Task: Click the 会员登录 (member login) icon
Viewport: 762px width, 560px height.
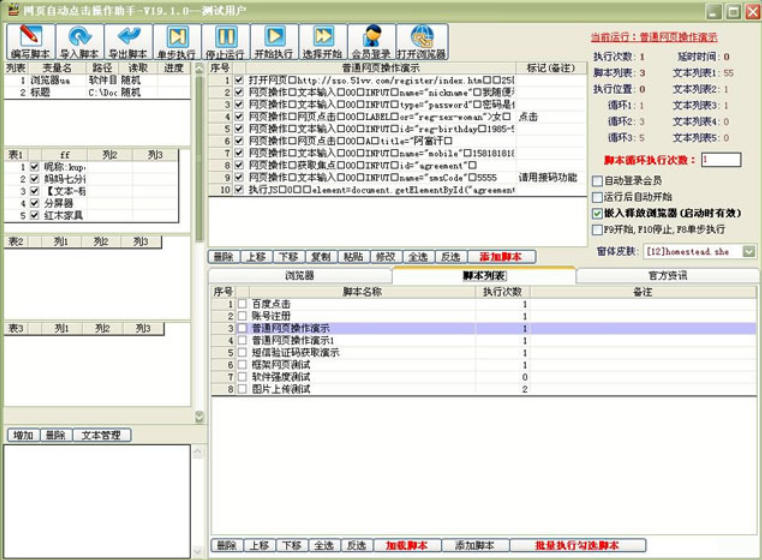Action: click(x=371, y=42)
